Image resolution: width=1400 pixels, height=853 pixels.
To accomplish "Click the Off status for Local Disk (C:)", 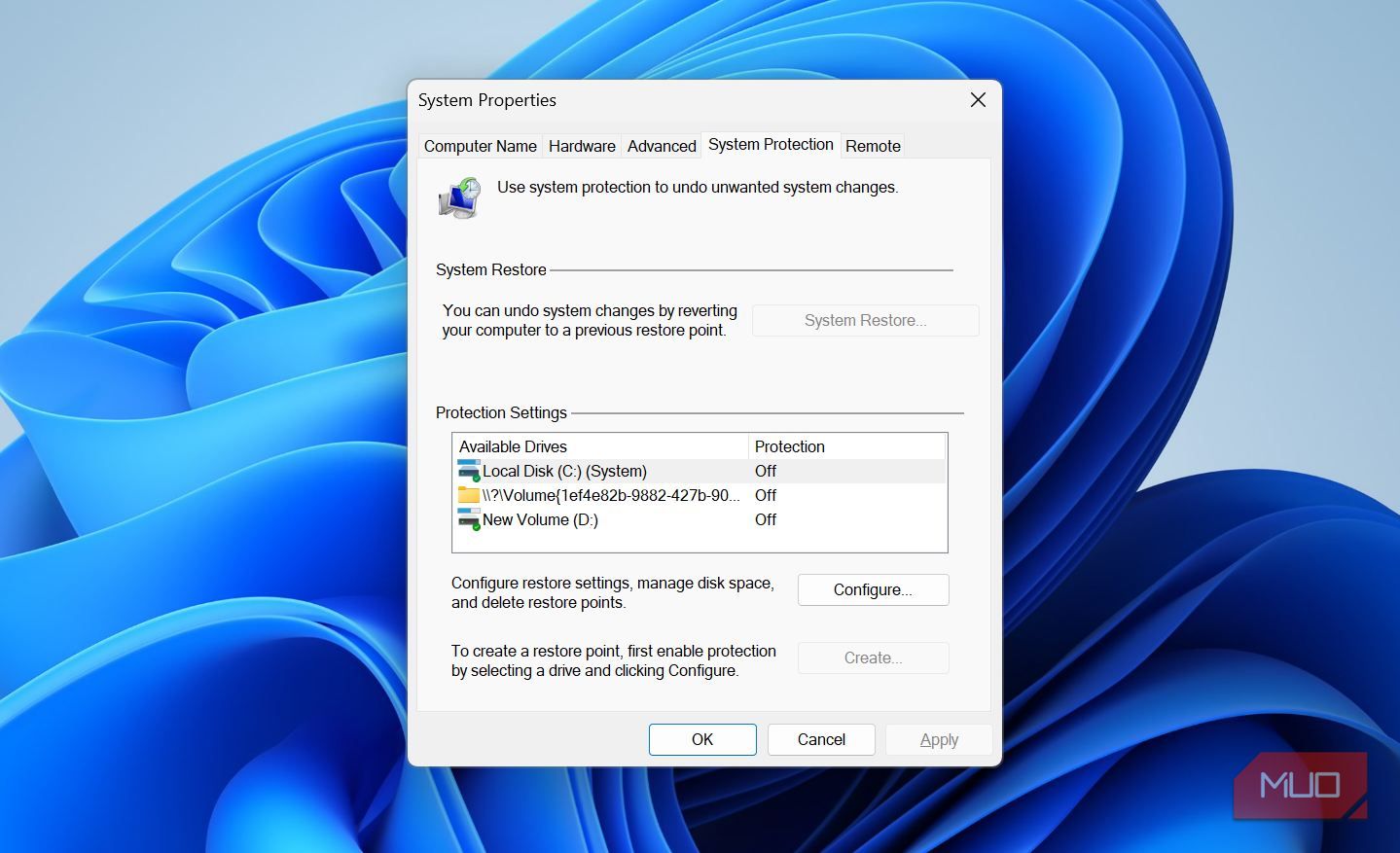I will (766, 471).
